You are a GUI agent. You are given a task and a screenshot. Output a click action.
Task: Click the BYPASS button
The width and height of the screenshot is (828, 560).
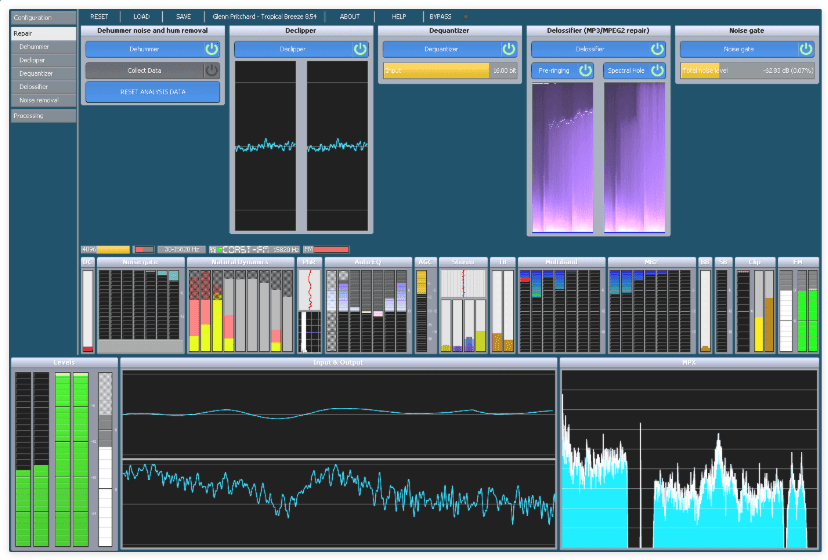tap(440, 17)
